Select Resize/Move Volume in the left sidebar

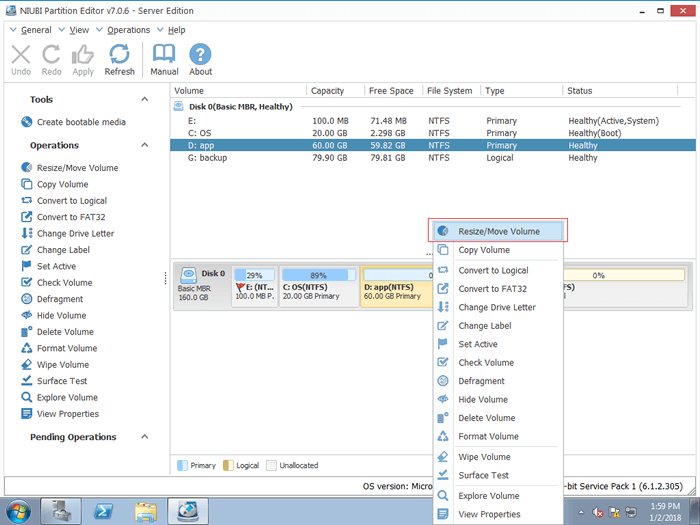(70, 168)
